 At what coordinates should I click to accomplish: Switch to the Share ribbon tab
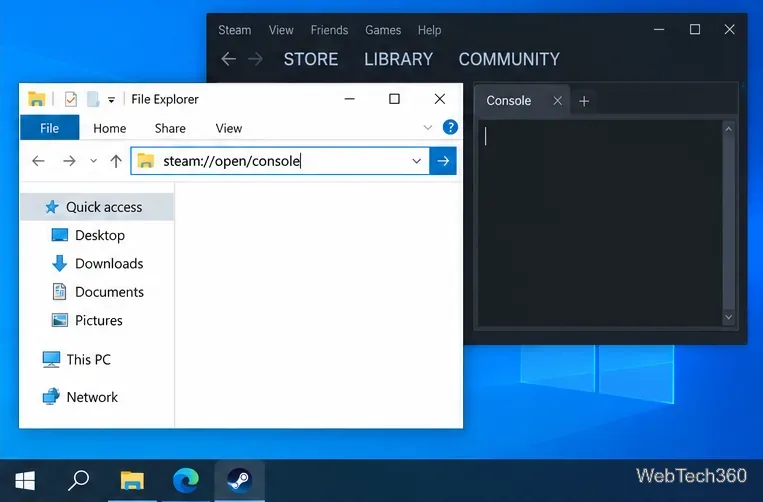tap(170, 128)
